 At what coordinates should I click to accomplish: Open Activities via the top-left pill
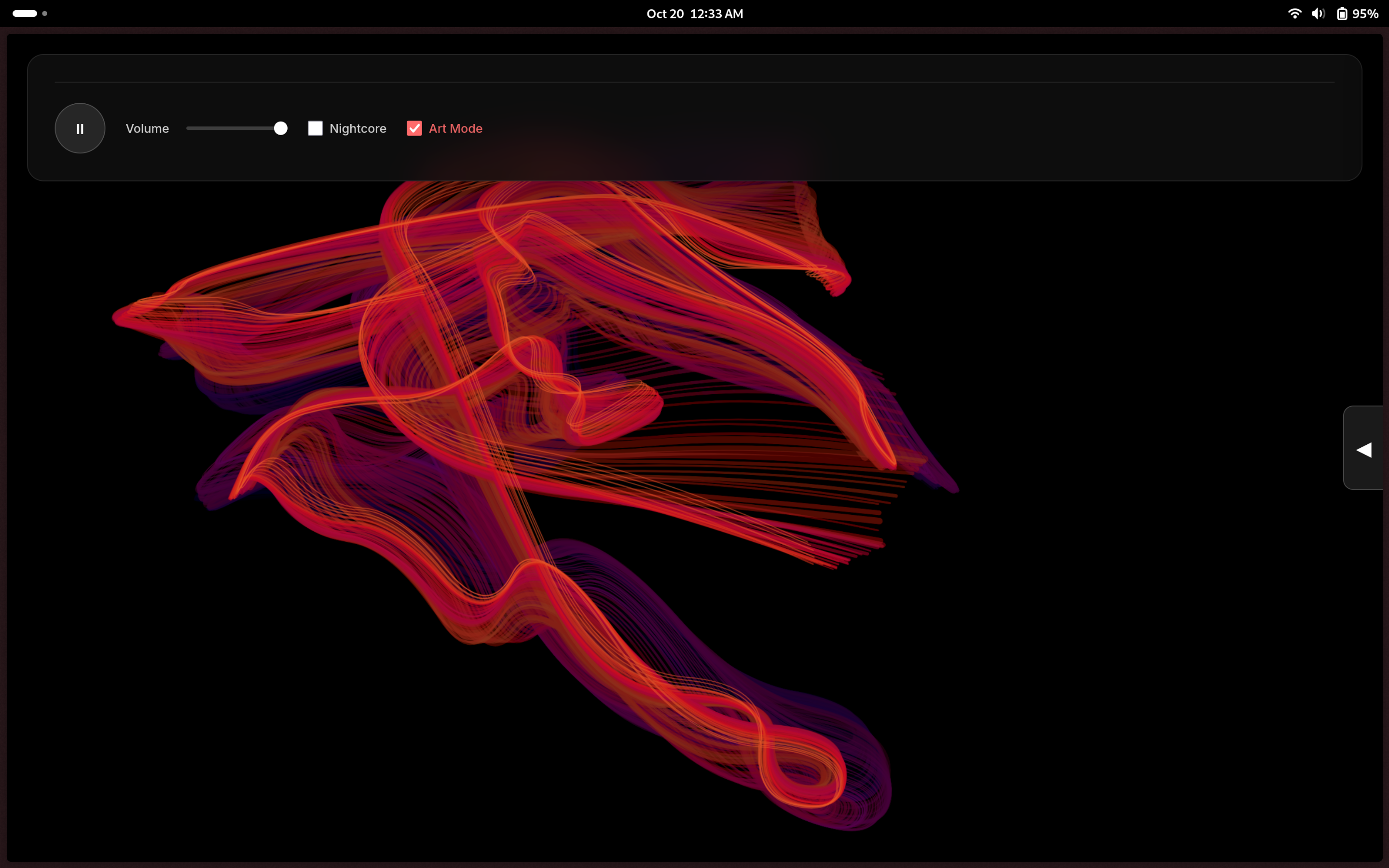pos(25,14)
